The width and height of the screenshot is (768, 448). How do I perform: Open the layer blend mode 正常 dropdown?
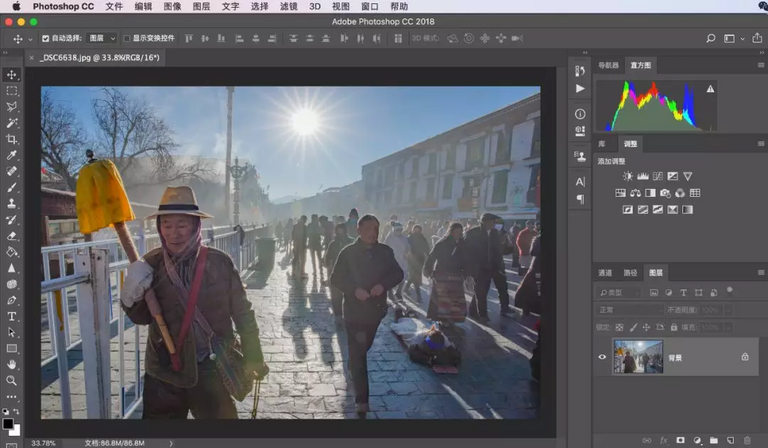coord(628,310)
